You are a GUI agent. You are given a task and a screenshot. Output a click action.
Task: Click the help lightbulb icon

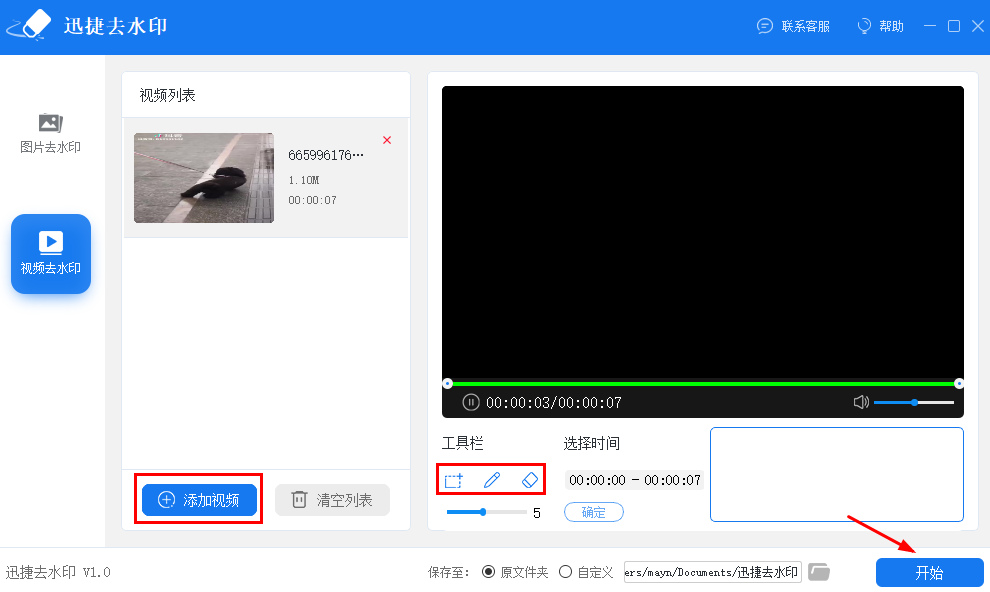[864, 27]
